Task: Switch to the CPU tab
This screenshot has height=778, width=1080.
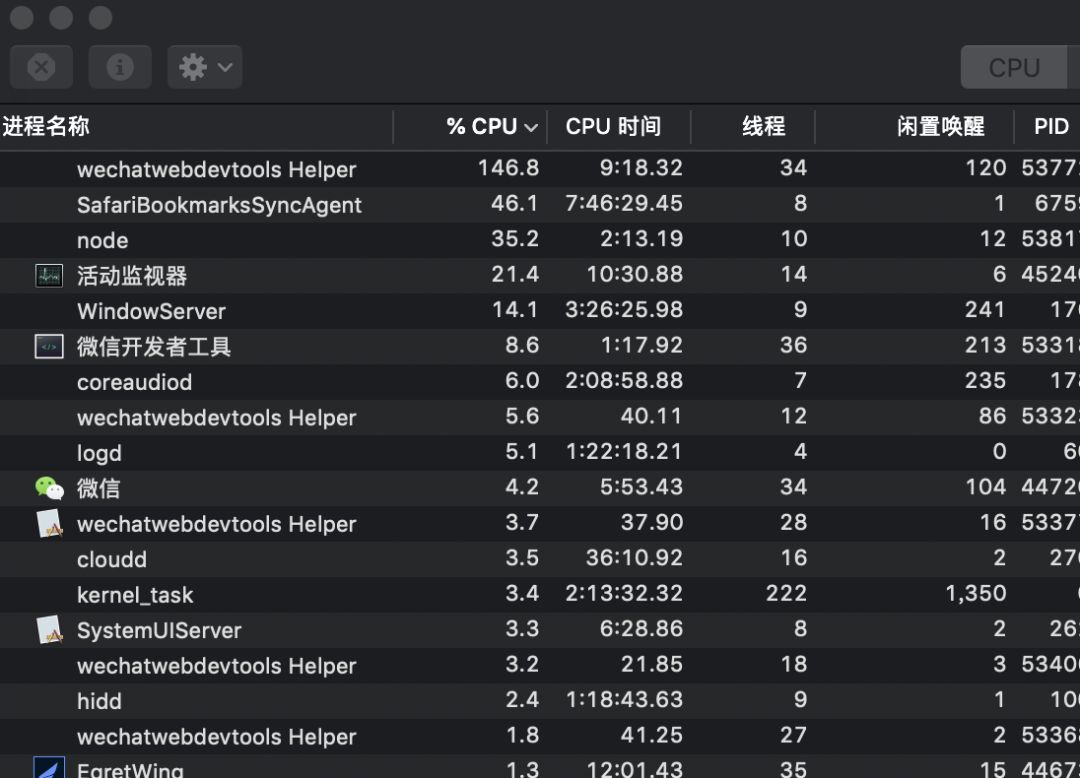Action: [1014, 67]
